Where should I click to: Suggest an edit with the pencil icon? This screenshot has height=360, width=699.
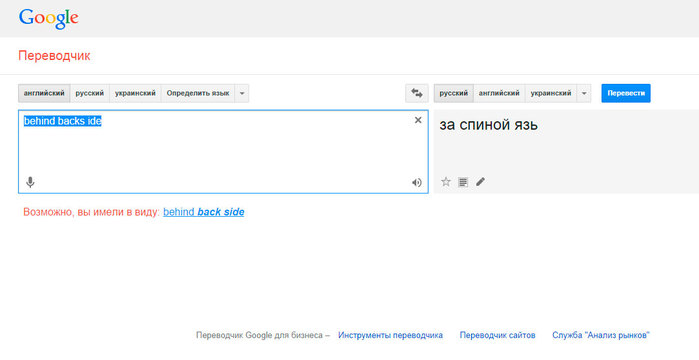pyautogui.click(x=480, y=182)
